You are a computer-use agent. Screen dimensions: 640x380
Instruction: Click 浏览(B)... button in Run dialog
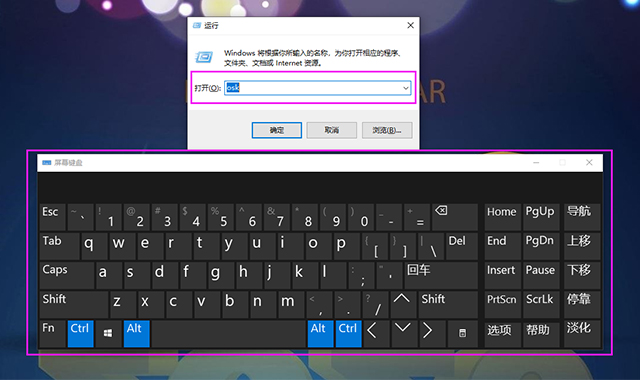click(x=387, y=130)
